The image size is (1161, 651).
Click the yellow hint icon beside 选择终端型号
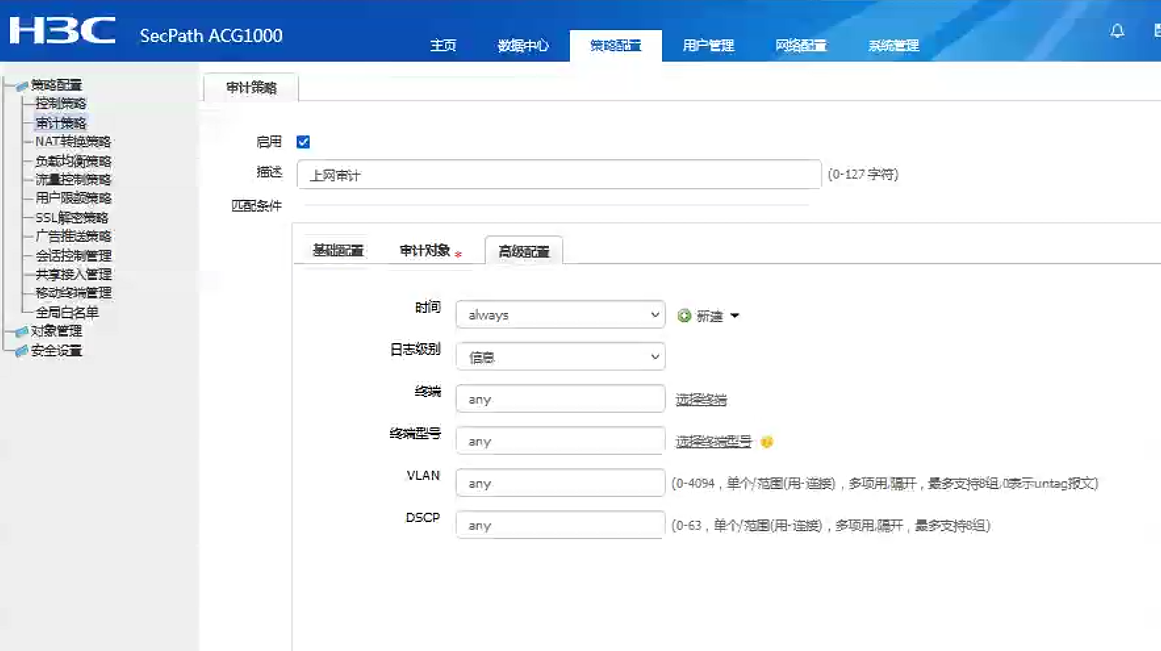coord(766,441)
